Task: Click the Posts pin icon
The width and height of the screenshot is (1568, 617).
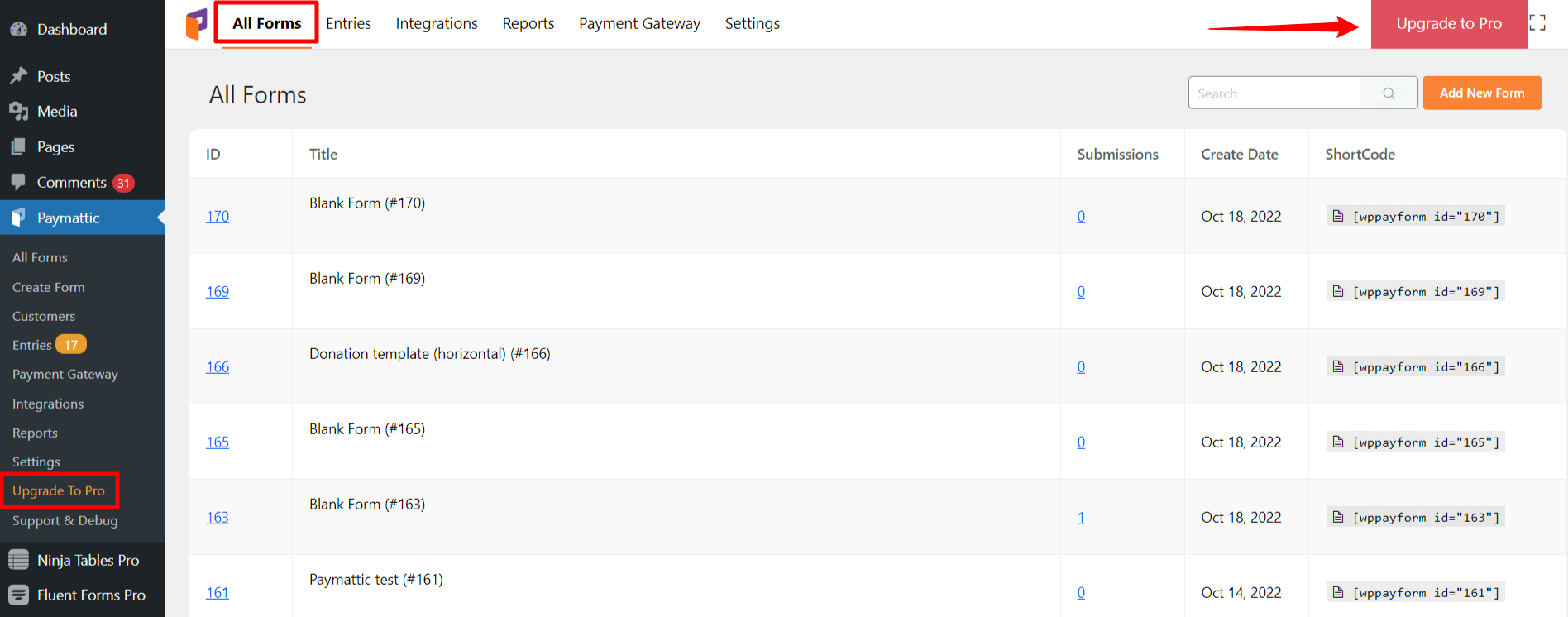Action: coord(18,76)
